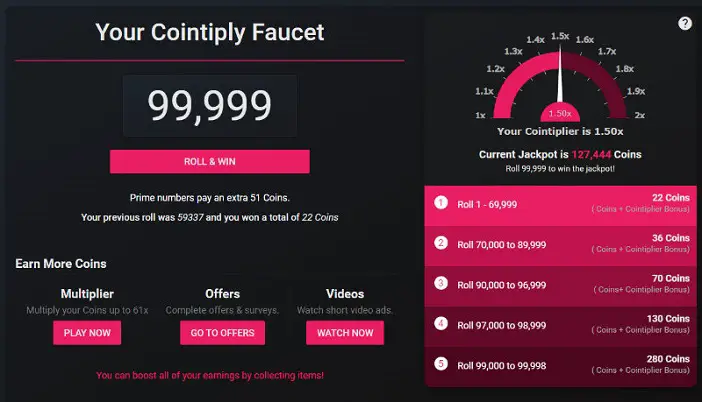
Task: Click the number 5 tier circle icon
Action: click(441, 364)
